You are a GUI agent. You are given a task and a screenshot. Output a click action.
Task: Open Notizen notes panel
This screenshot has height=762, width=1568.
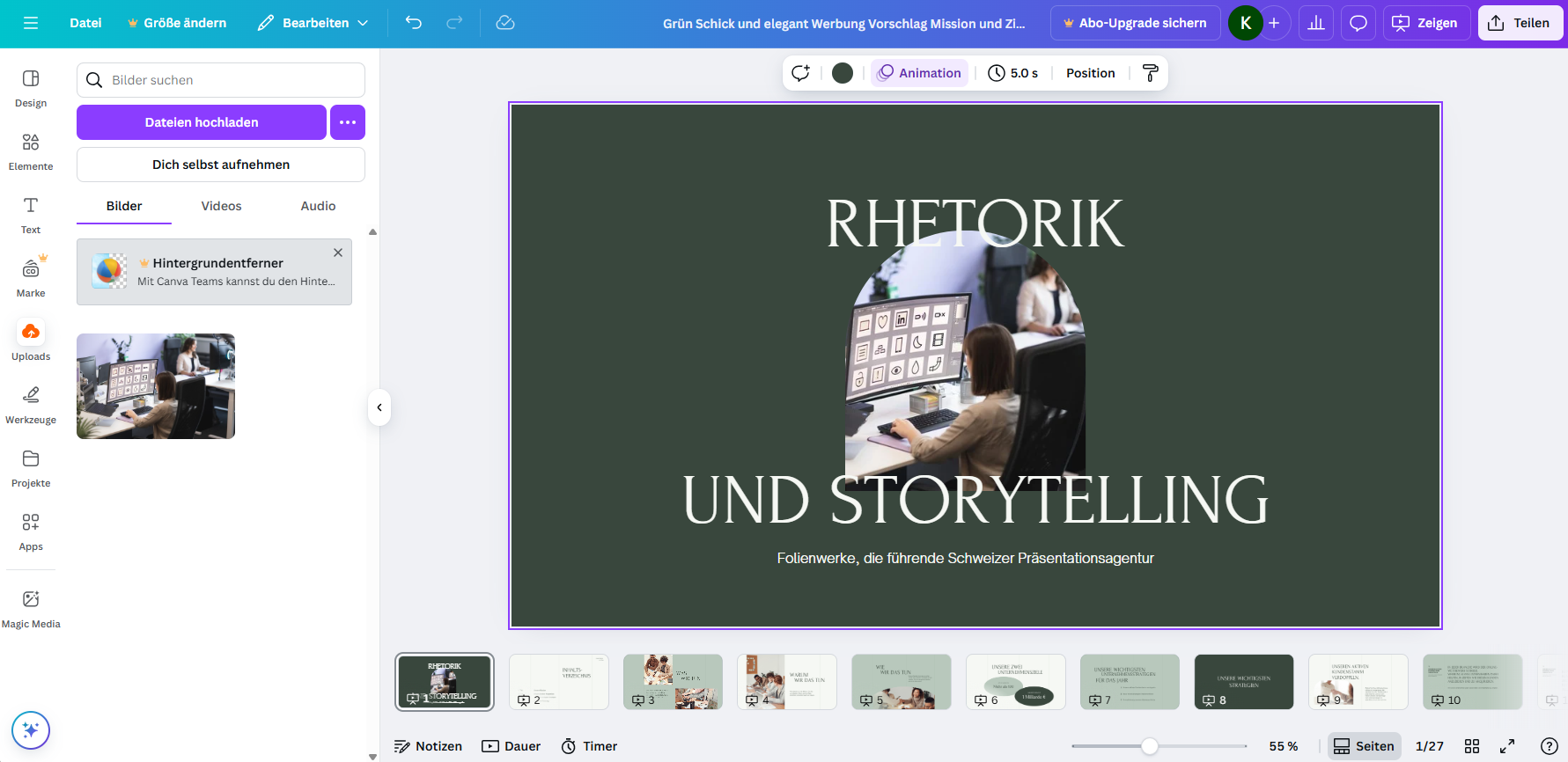pos(428,746)
